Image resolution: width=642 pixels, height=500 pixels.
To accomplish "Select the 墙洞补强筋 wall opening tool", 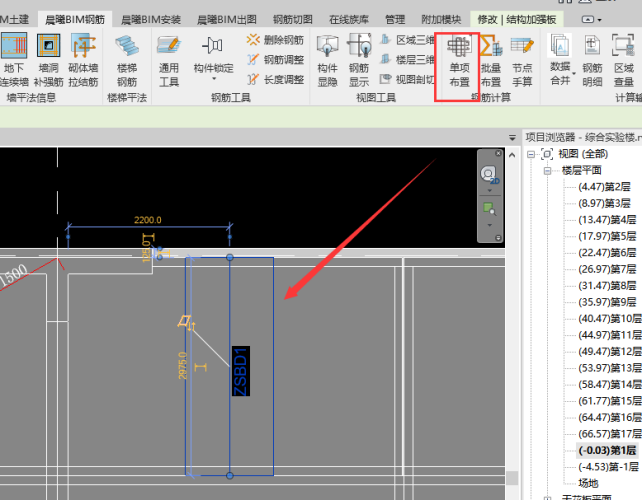I will (48, 61).
